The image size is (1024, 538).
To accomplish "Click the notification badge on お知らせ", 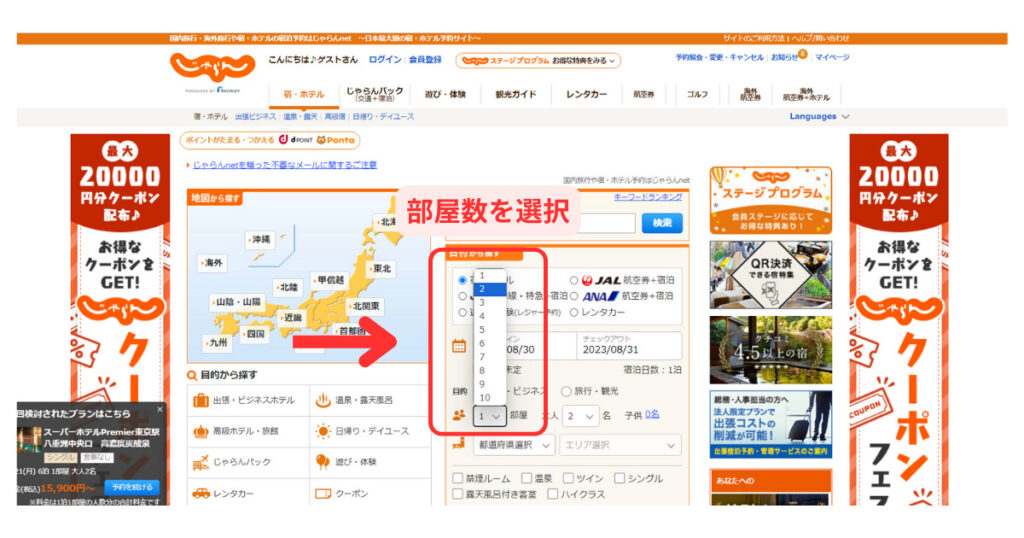I will coord(803,54).
